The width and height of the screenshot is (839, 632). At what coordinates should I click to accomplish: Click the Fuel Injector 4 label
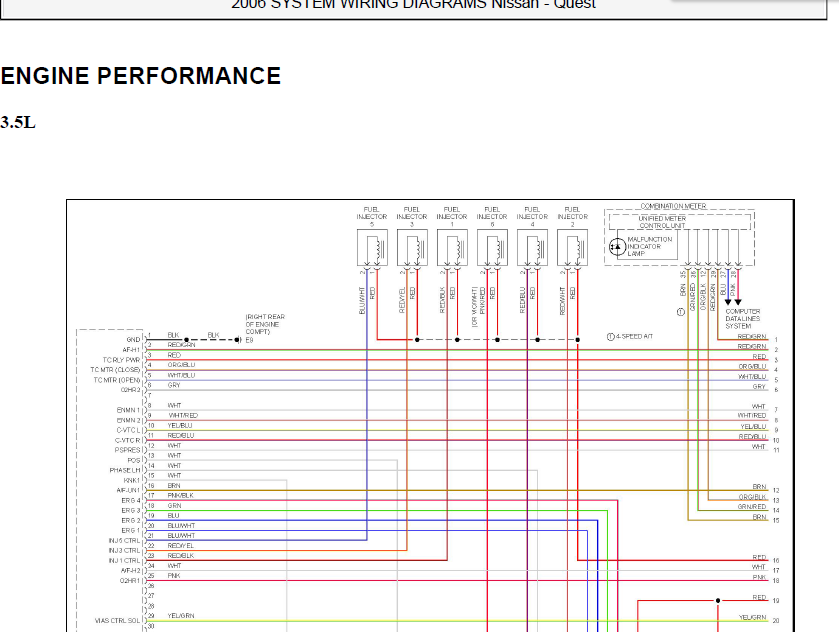point(532,216)
